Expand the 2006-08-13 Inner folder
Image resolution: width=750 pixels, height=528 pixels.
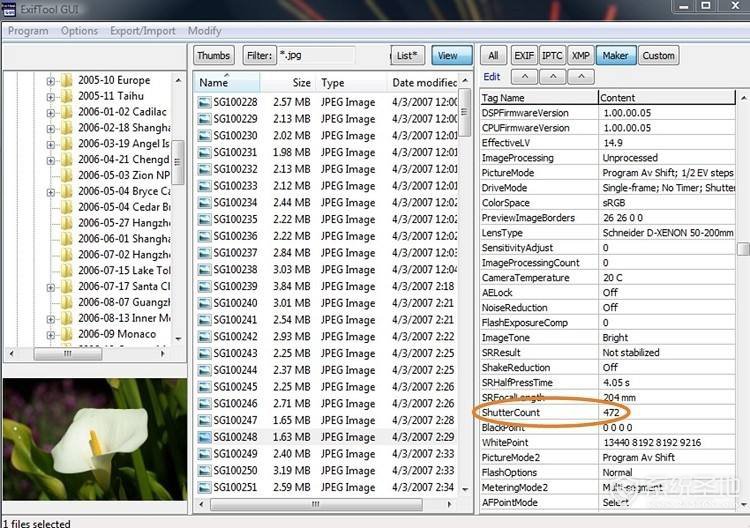click(x=50, y=319)
